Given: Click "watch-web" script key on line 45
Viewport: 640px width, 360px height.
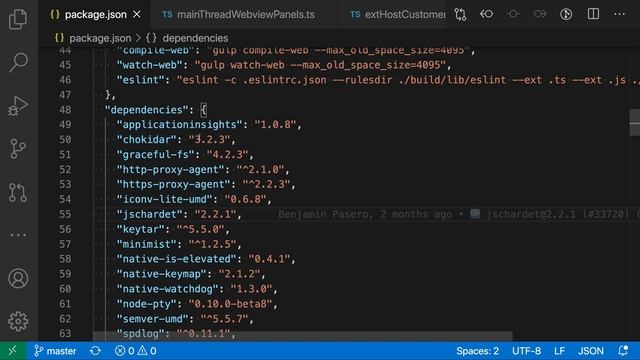Looking at the screenshot, I should click(149, 65).
